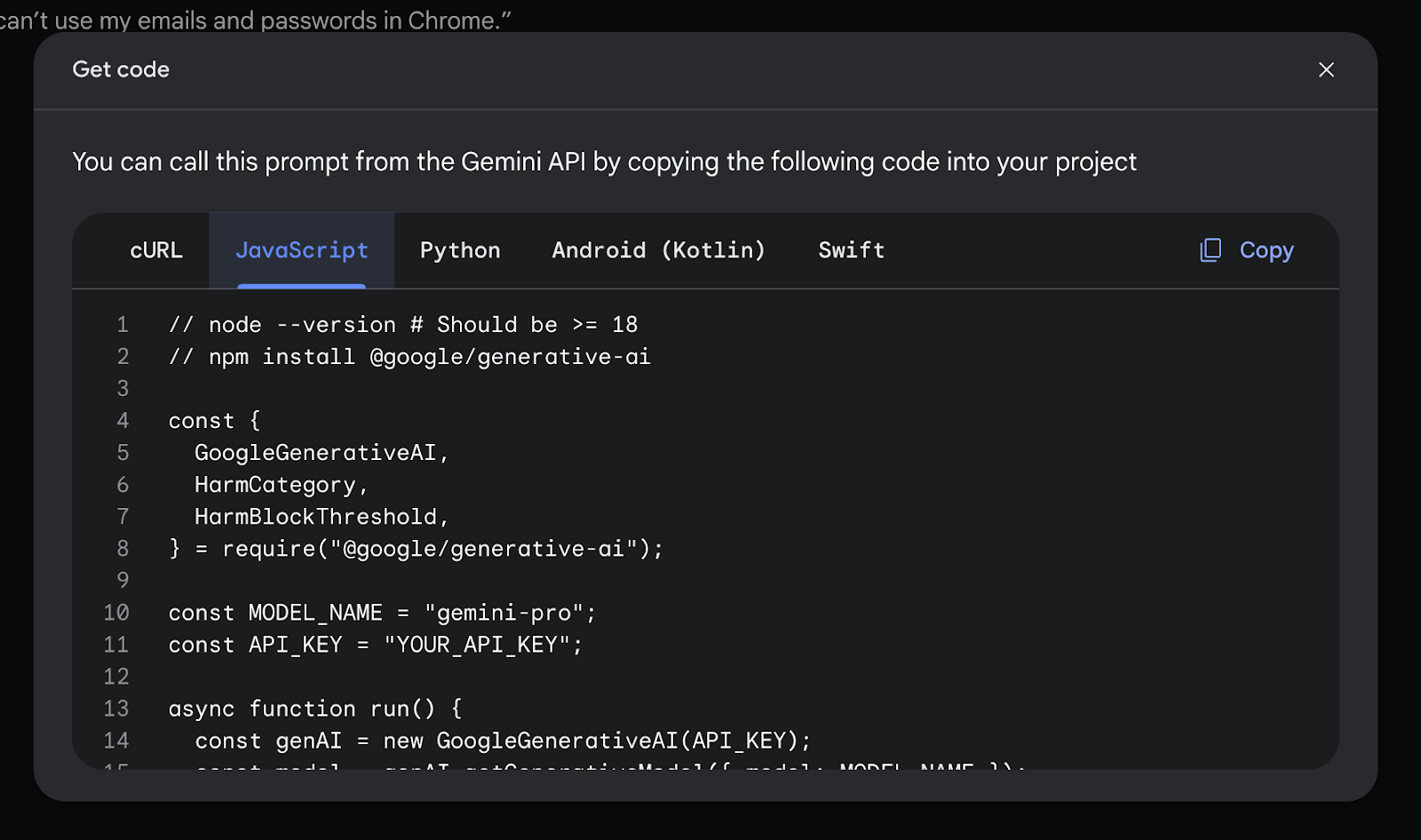Image resolution: width=1421 pixels, height=840 pixels.
Task: Click the require("@google/generative-ai") line
Action: [416, 549]
